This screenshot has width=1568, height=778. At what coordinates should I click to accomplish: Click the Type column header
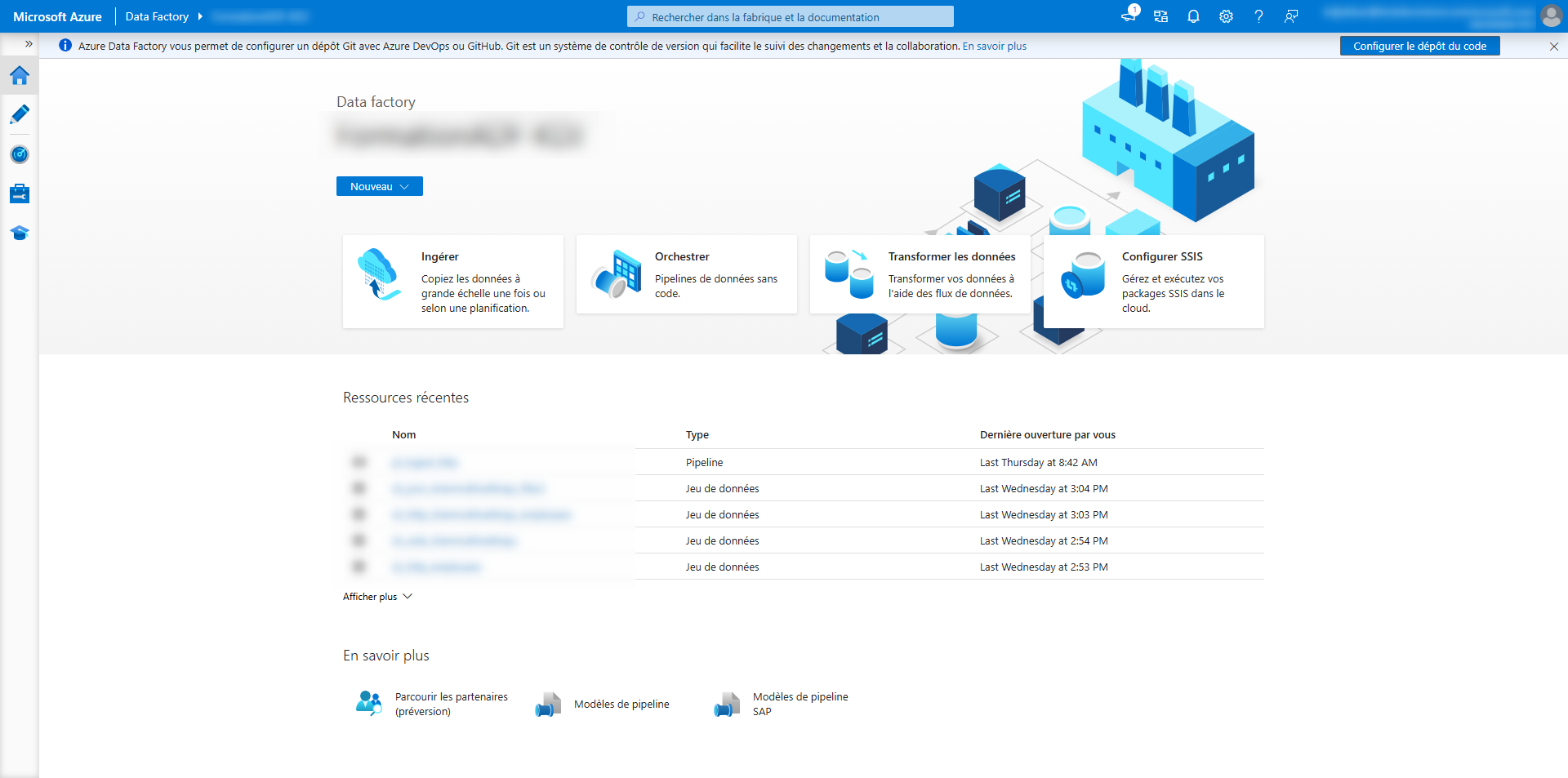697,434
